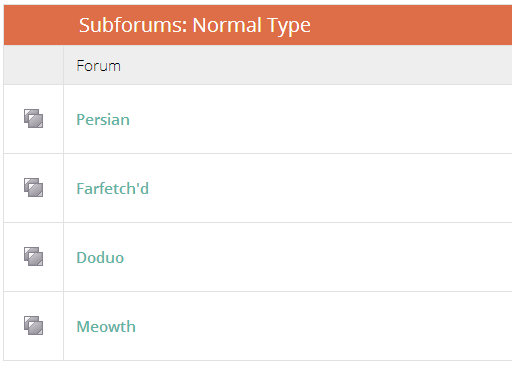Open the Farfetch'd subforum link
This screenshot has height=367, width=512.
113,189
